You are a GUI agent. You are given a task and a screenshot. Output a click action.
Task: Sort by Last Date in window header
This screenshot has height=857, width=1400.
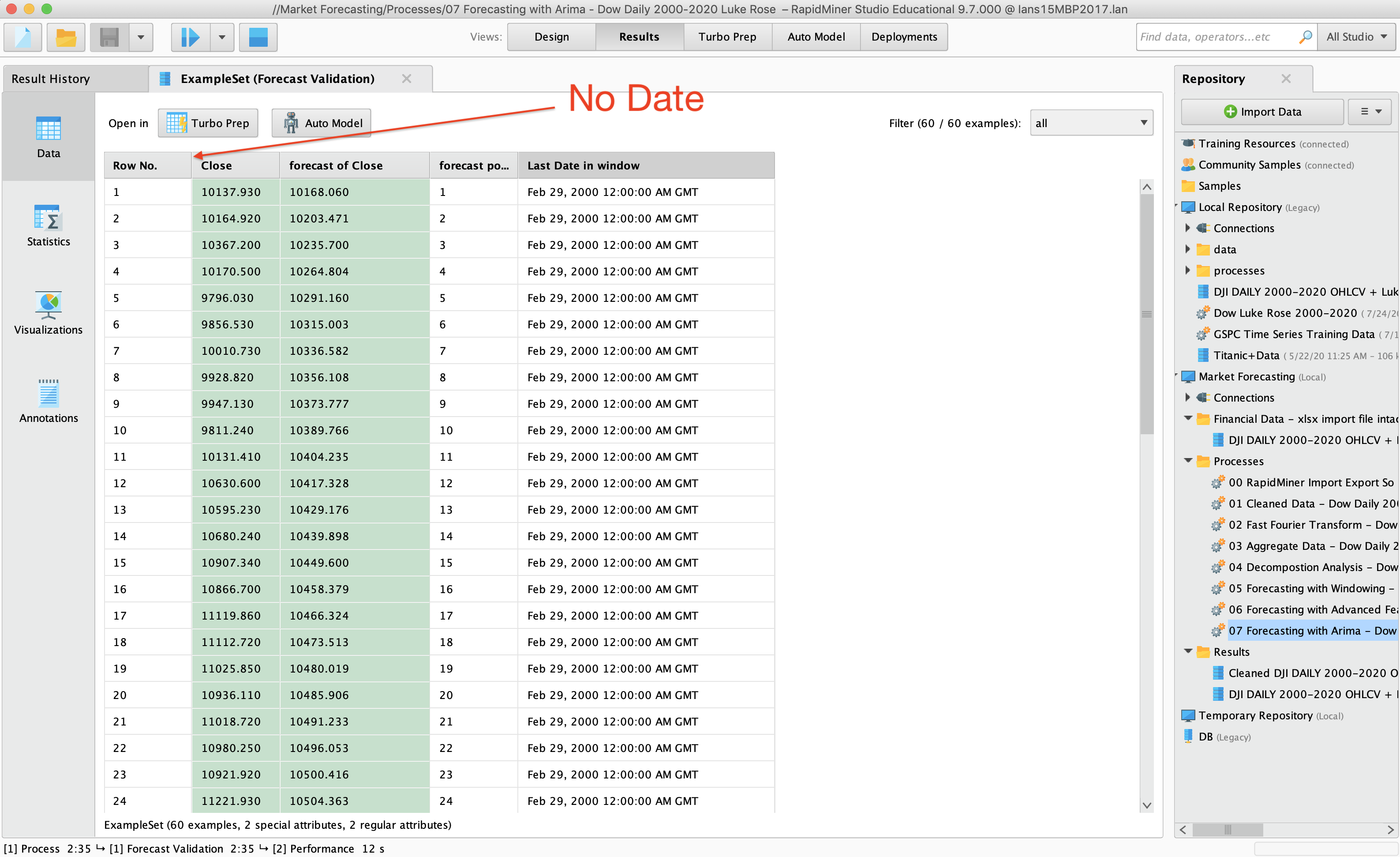coord(646,165)
